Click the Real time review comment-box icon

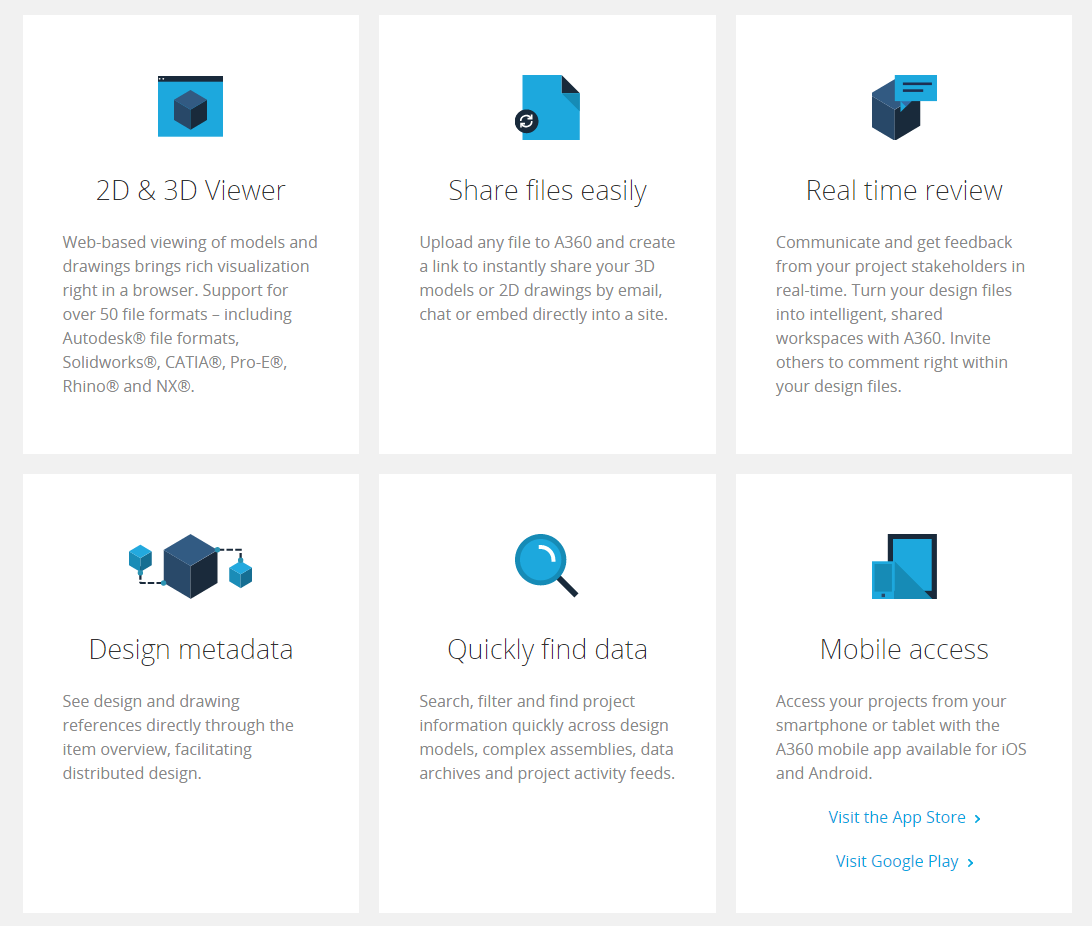click(x=904, y=107)
